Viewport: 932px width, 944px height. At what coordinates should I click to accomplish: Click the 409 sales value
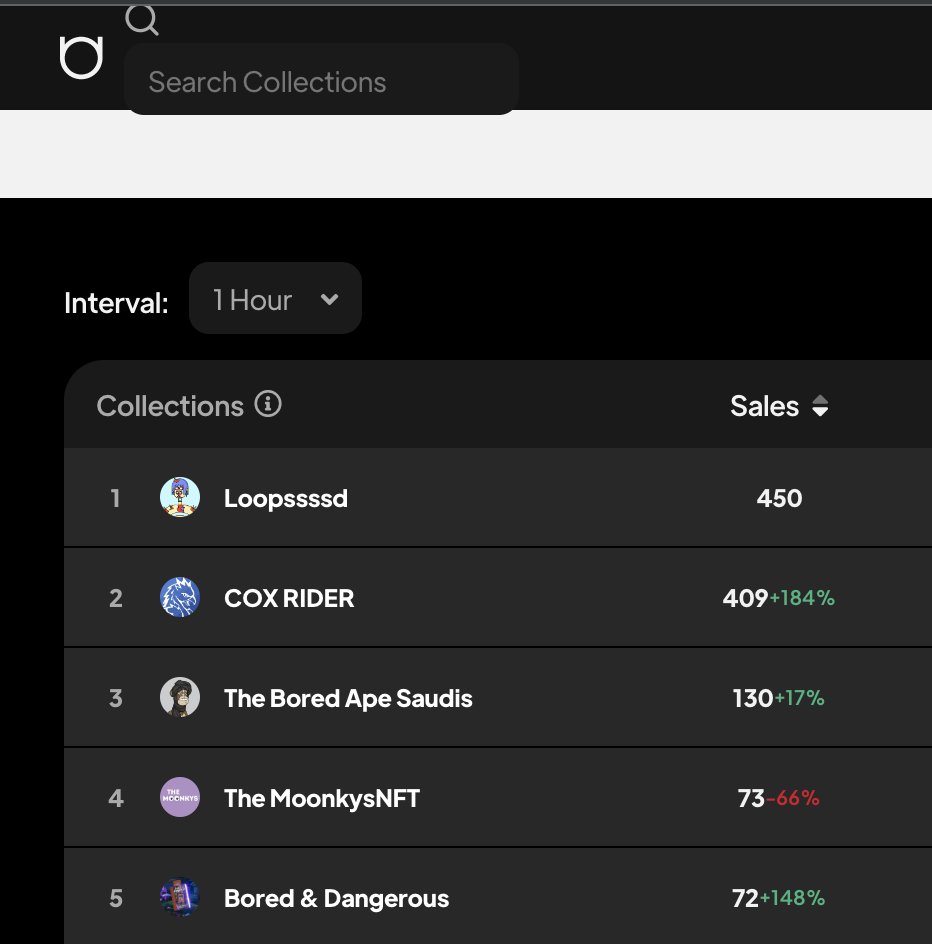click(x=745, y=598)
